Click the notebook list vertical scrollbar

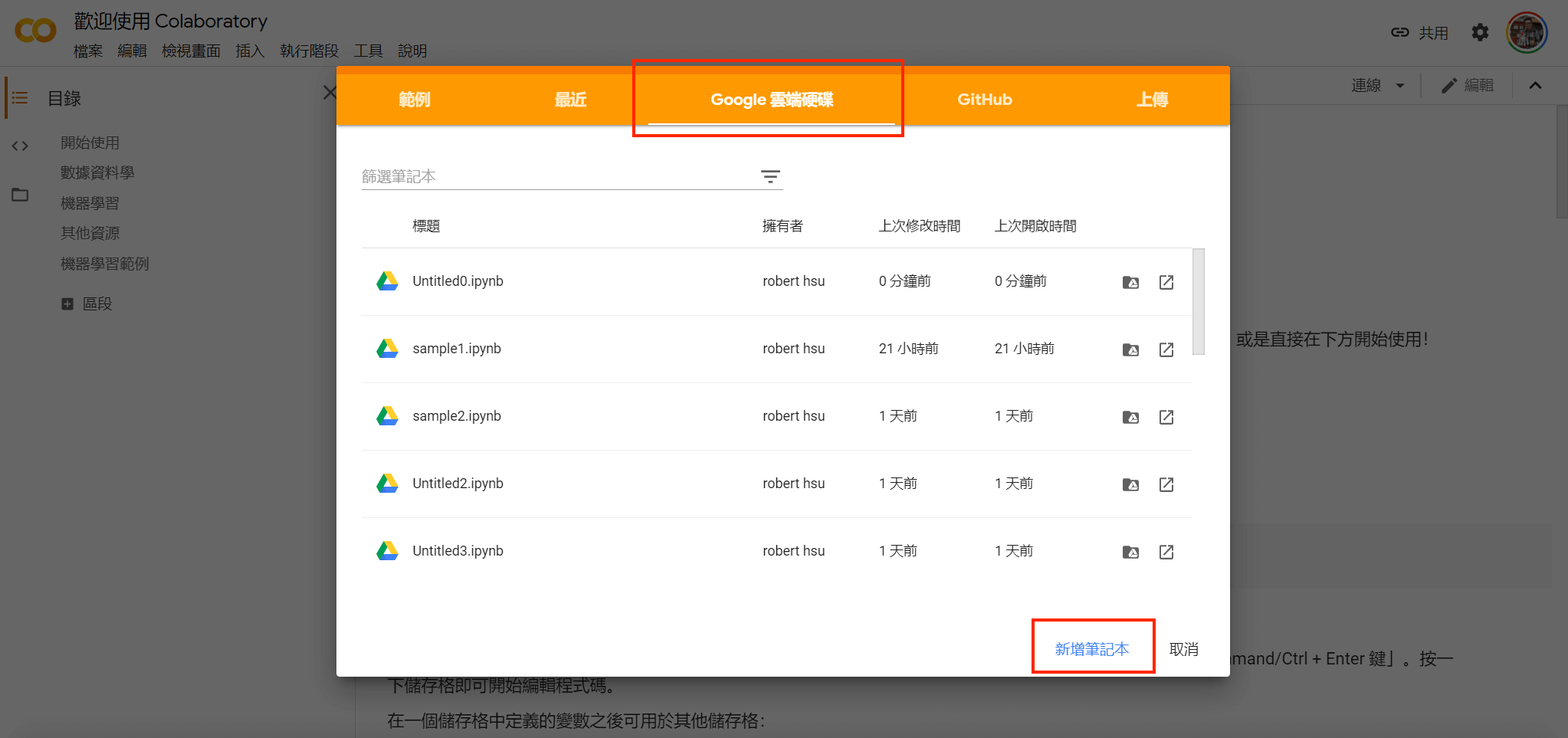point(1199,301)
